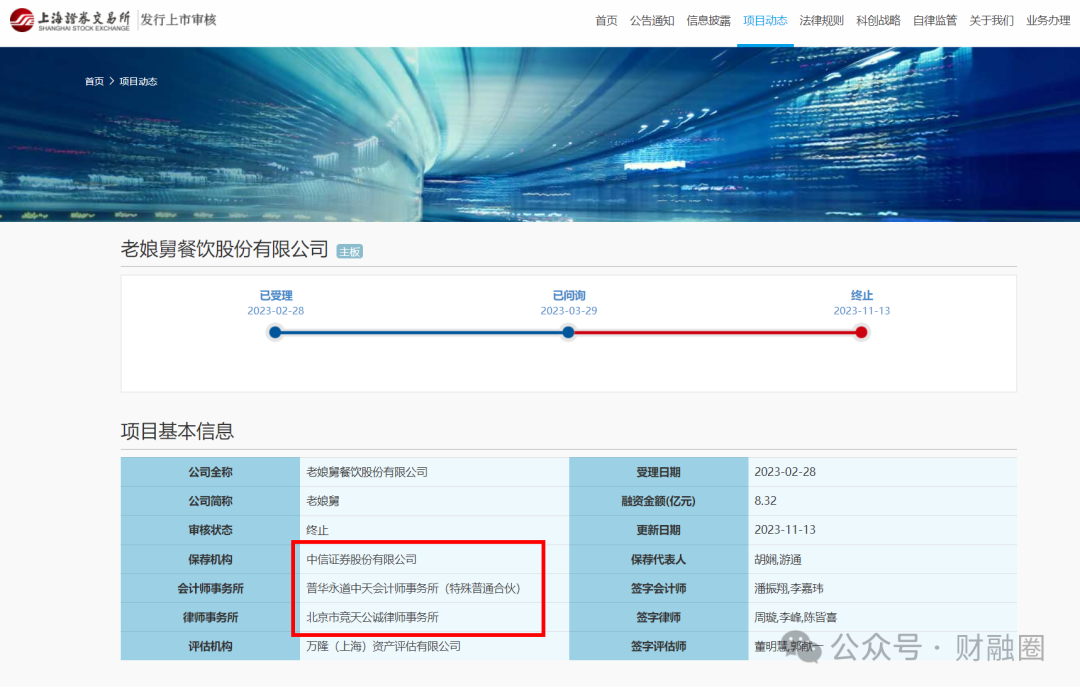Click the 保荐代表人 value 胡娴,游通
Screen dimensions: 1080x691
click(778, 560)
